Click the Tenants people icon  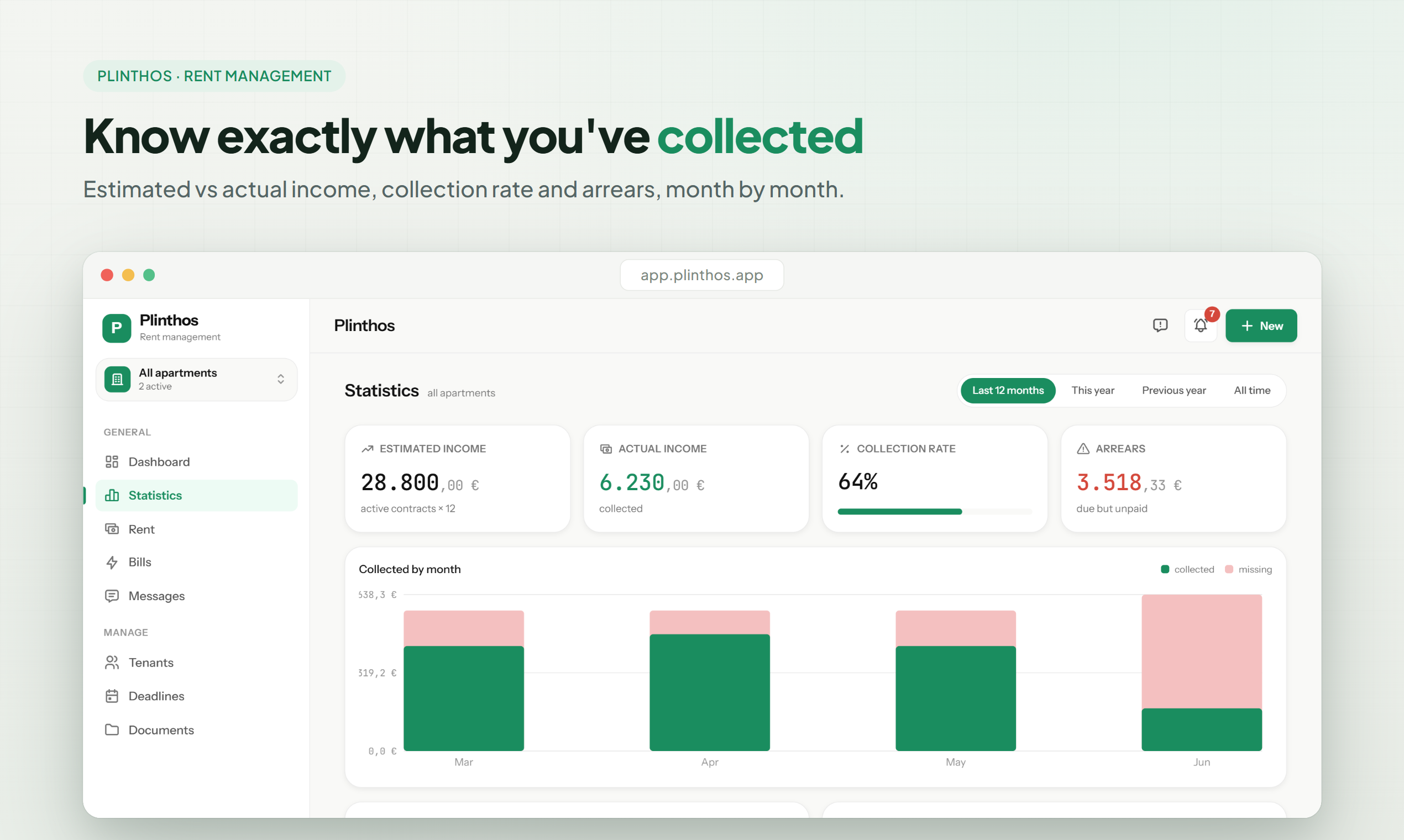112,662
